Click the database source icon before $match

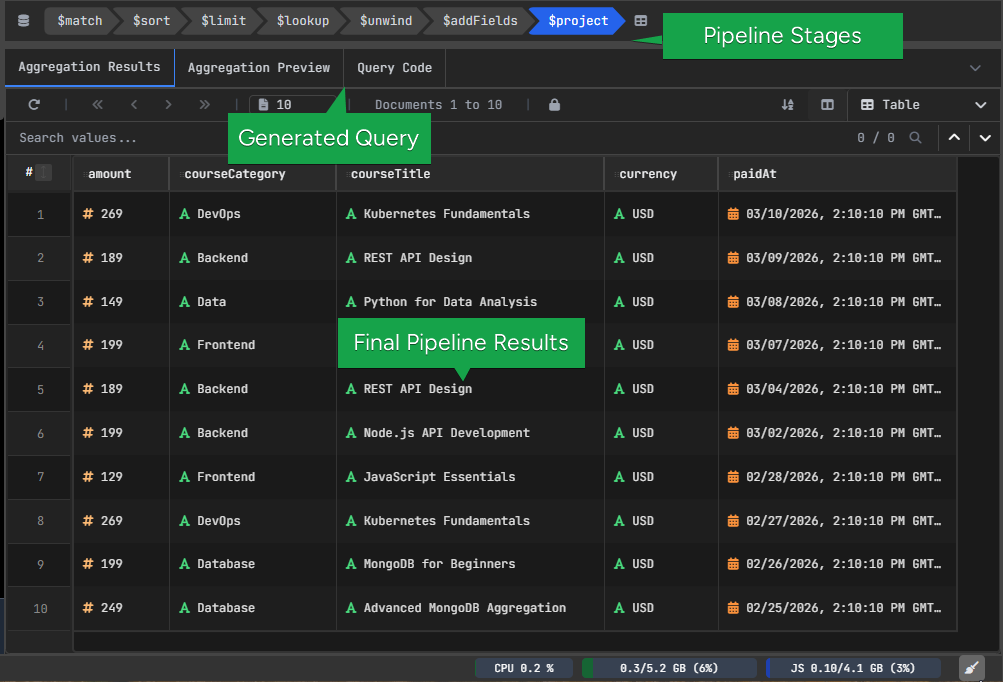(24, 20)
